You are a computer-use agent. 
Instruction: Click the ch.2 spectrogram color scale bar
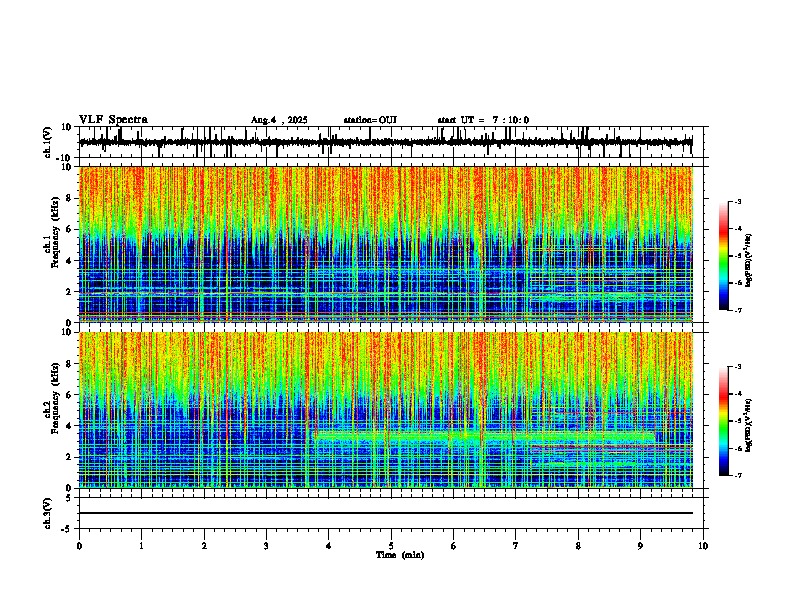pyautogui.click(x=724, y=421)
